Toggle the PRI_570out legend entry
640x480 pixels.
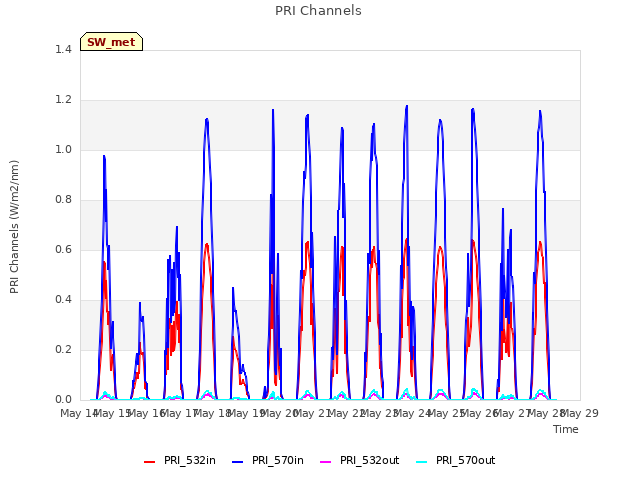pos(456,461)
